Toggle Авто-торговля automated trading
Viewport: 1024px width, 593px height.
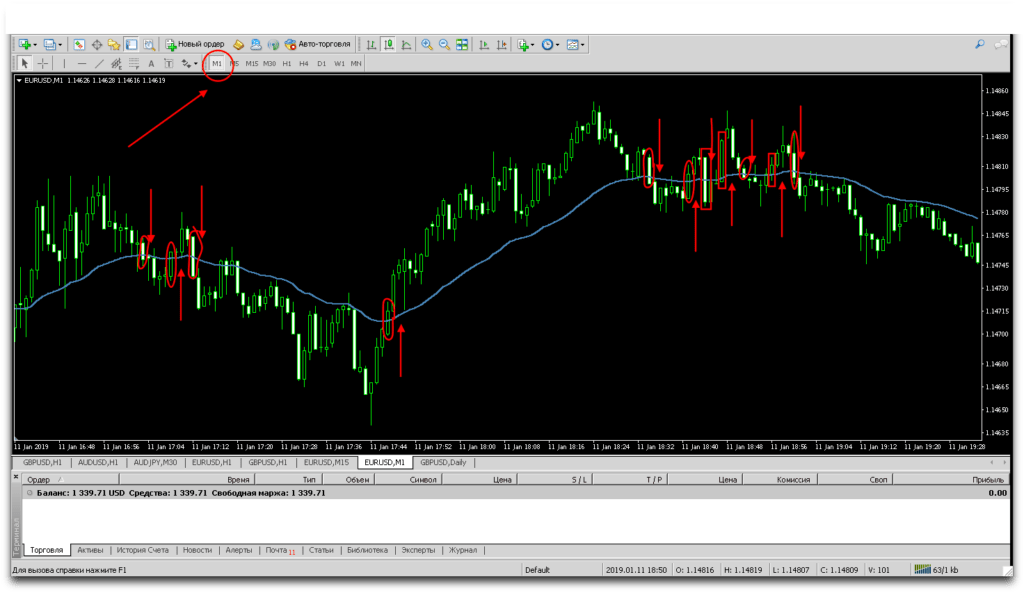tap(318, 44)
